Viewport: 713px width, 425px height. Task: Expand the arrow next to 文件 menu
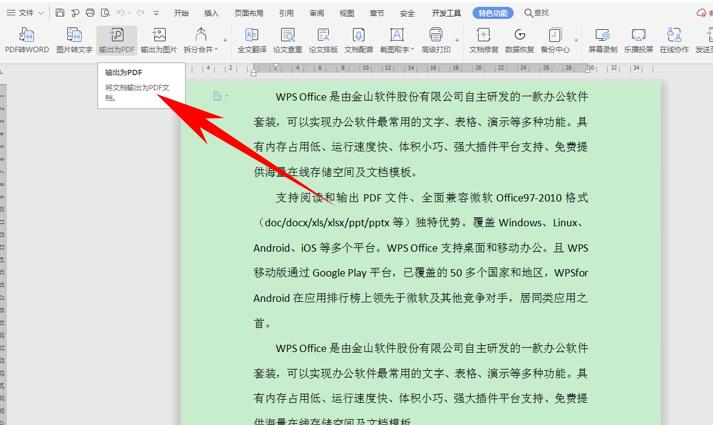tap(41, 13)
